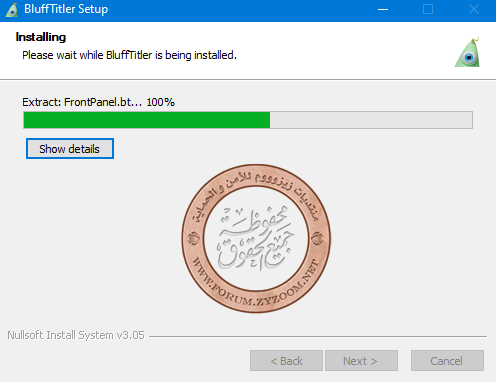The width and height of the screenshot is (496, 382).
Task: Click the 'Extract: FrontPanel.bt... 100%' status text
Action: pyautogui.click(x=98, y=102)
